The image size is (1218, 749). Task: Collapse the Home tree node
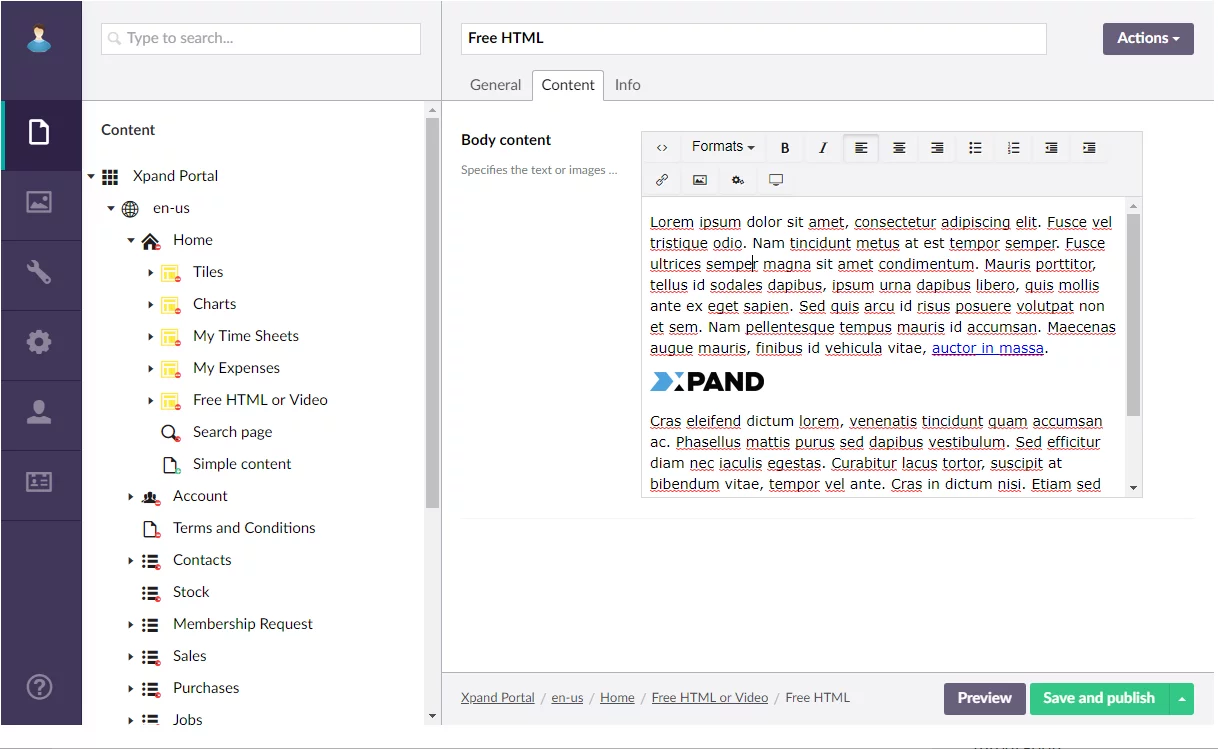coord(131,241)
